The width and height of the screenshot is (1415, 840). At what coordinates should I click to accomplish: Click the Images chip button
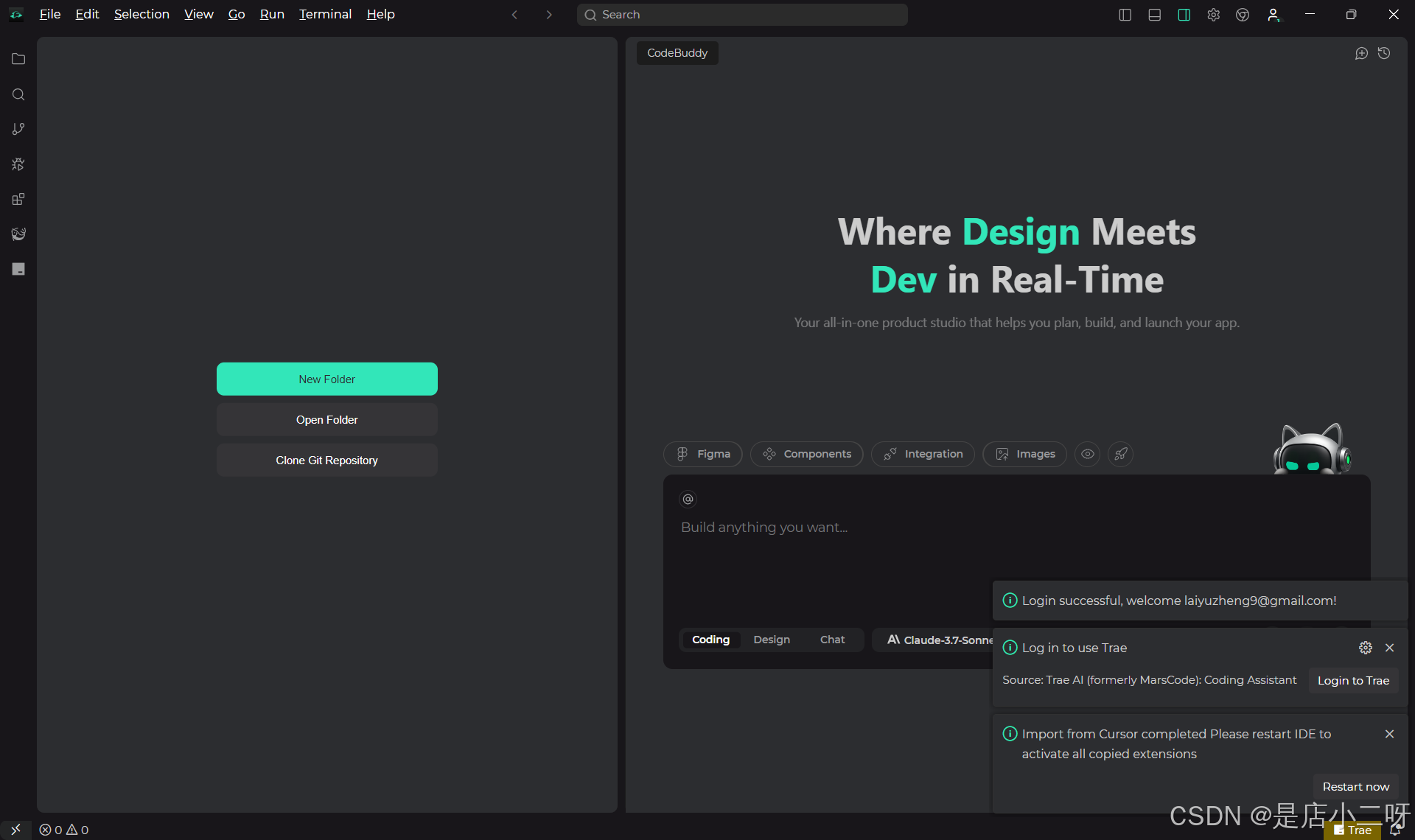click(1024, 454)
